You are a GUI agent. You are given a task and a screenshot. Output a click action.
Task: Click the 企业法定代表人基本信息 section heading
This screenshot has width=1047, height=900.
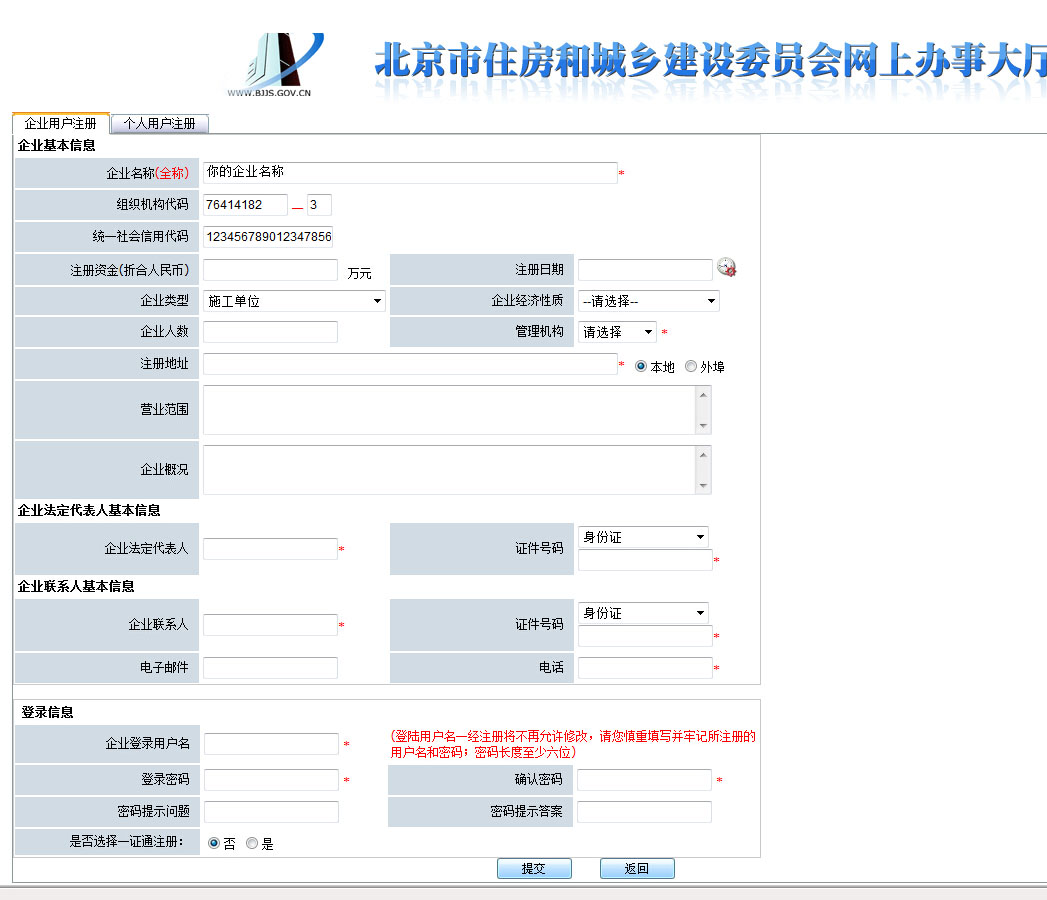point(89,511)
